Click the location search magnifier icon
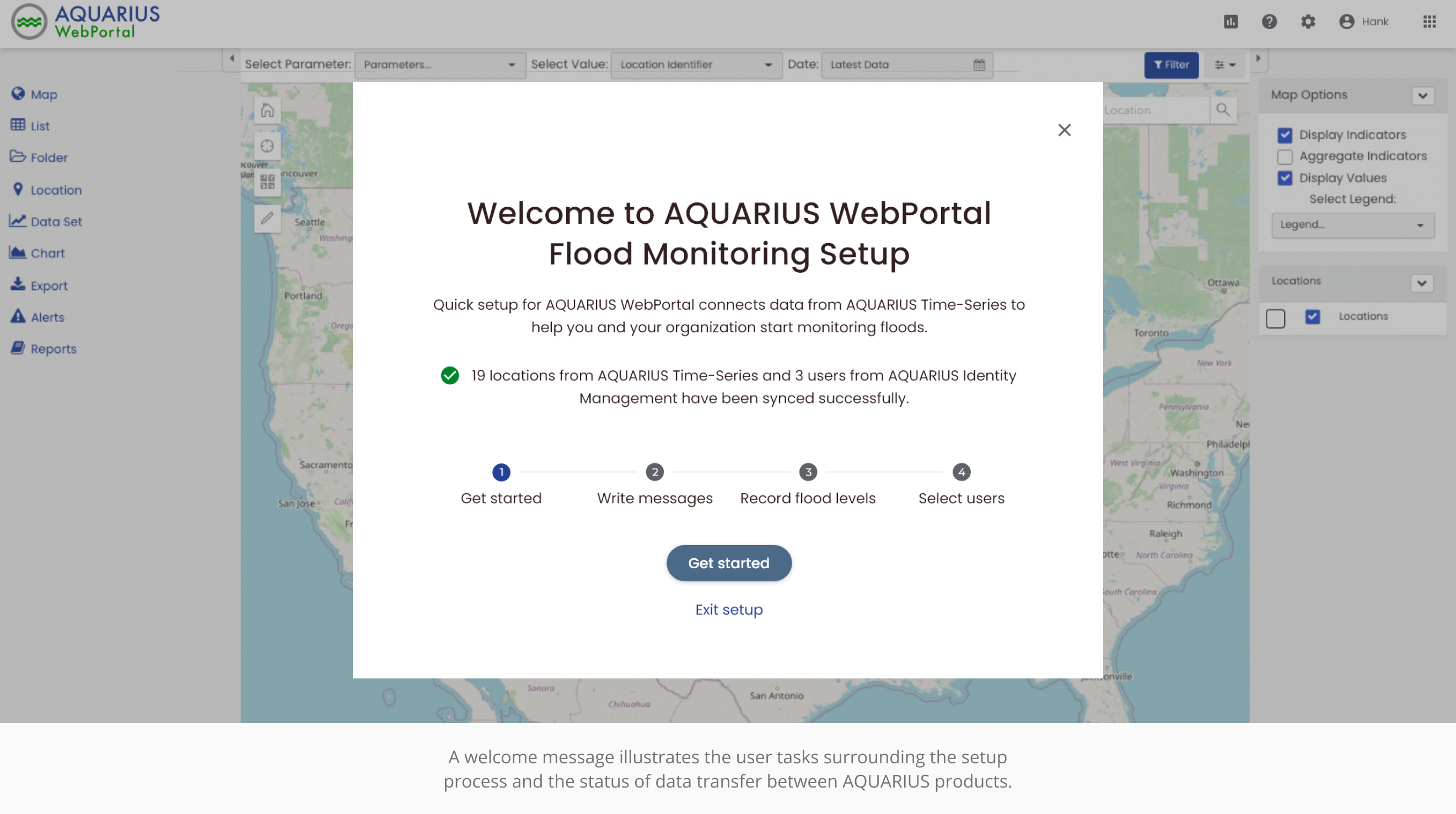This screenshot has height=814, width=1456. click(1222, 110)
